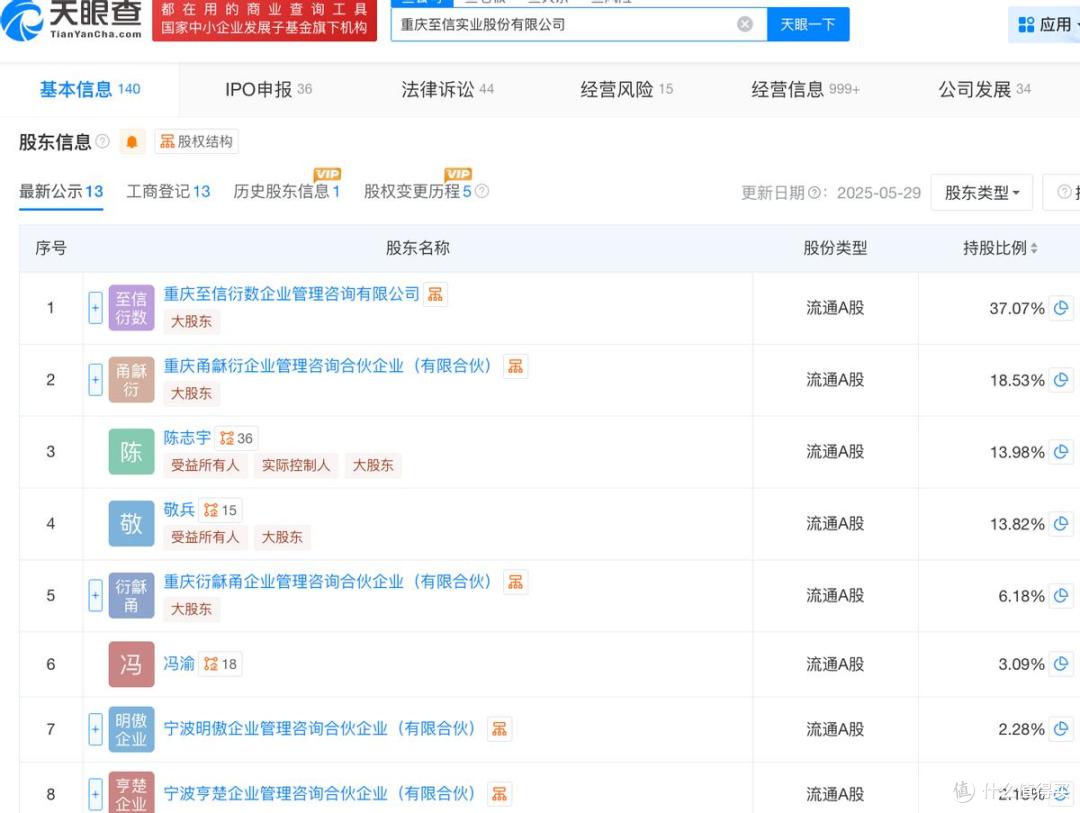This screenshot has height=813, width=1080.
Task: Expand row 5 重庆衍龢甬 shareholder details
Action: 96,595
